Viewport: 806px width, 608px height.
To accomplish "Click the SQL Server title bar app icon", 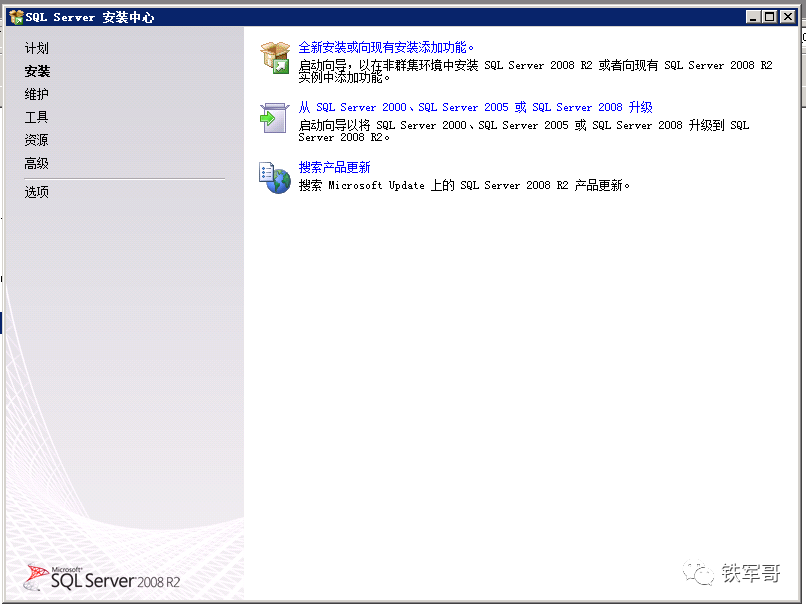I will (x=15, y=17).
